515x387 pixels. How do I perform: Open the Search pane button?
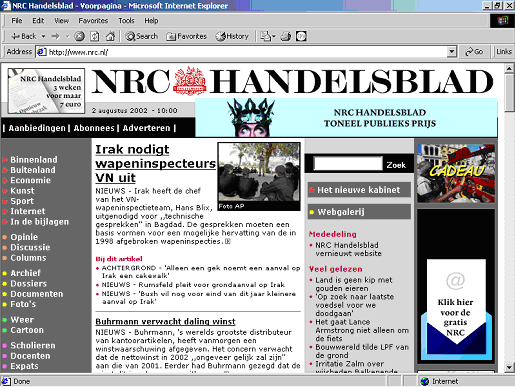pyautogui.click(x=141, y=36)
